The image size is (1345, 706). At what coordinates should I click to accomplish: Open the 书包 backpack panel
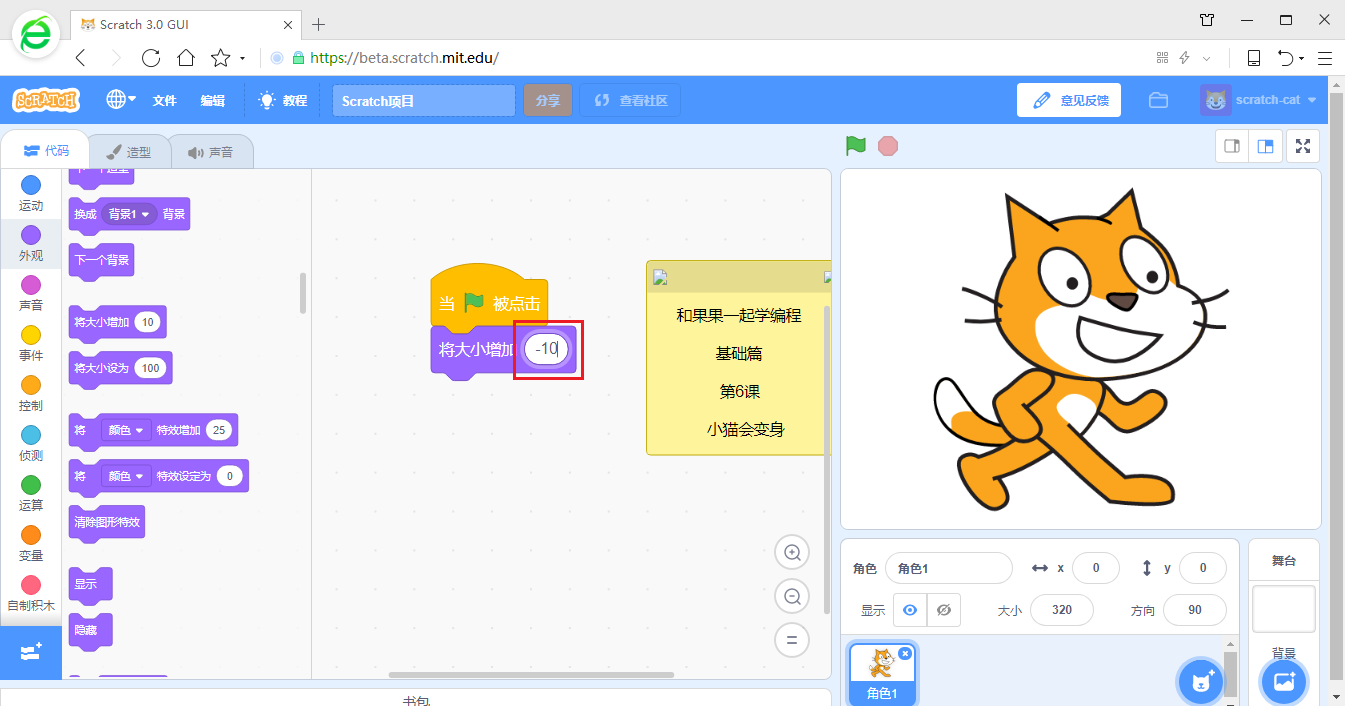pos(416,697)
